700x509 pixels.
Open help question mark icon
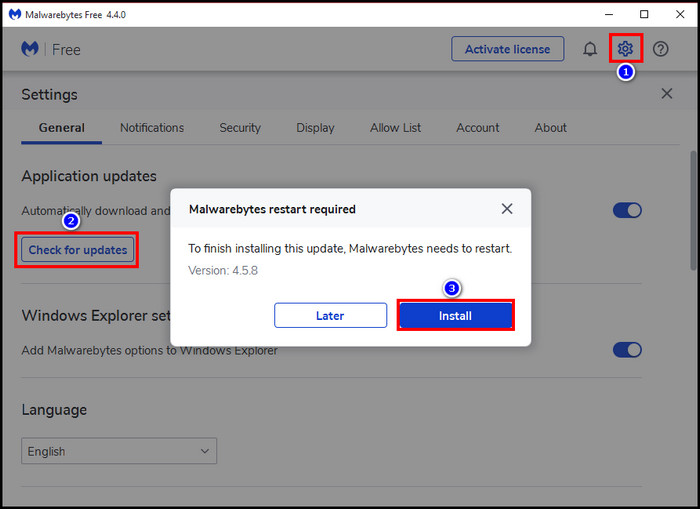point(660,49)
